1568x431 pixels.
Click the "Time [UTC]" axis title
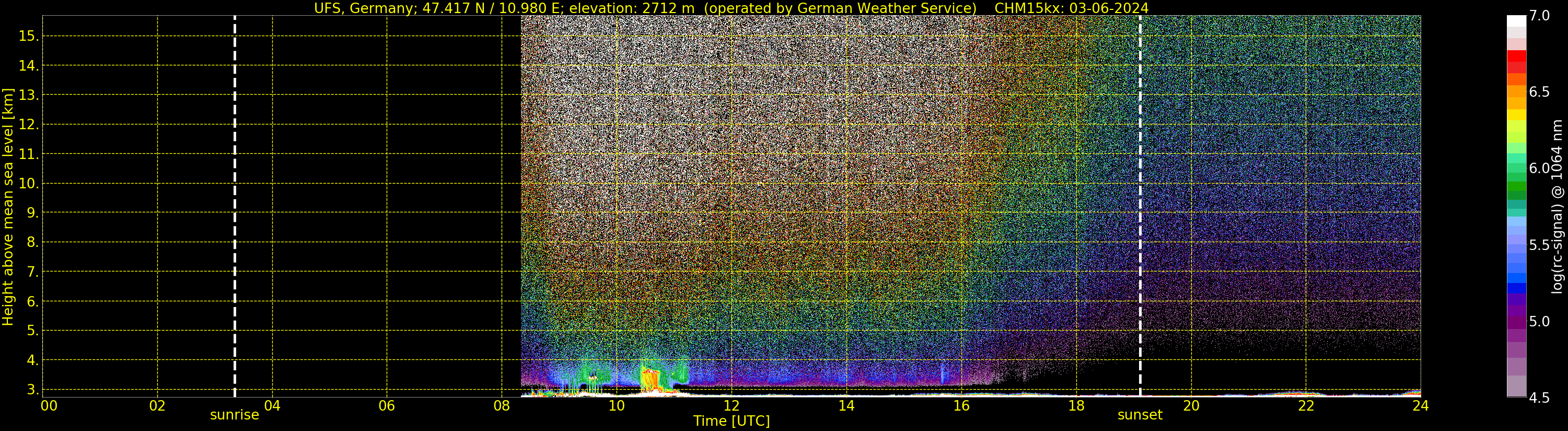[731, 421]
